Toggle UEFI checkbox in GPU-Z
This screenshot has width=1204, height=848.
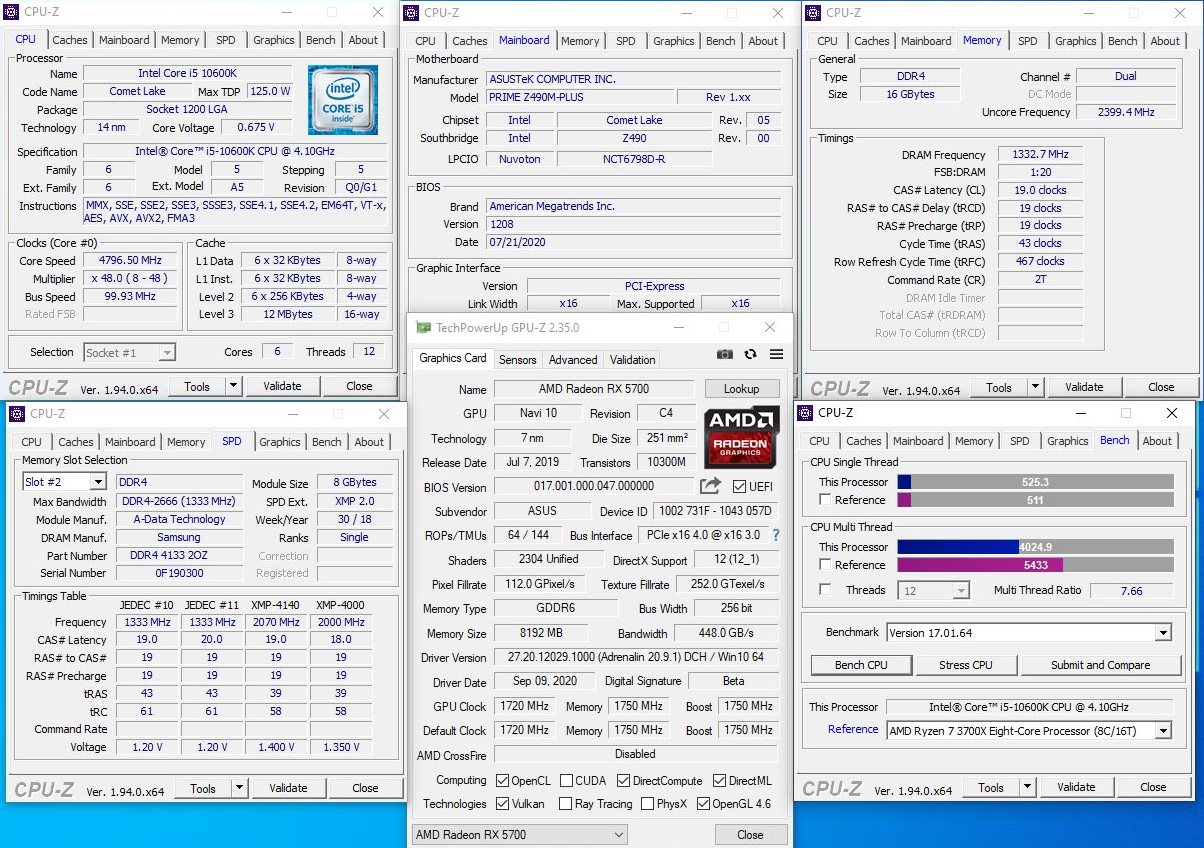pos(740,487)
